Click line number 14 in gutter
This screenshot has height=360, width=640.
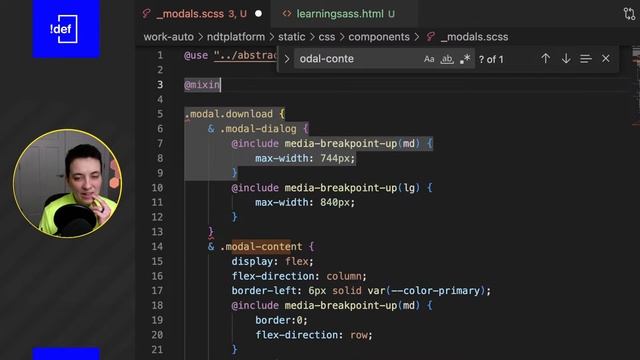pos(157,247)
